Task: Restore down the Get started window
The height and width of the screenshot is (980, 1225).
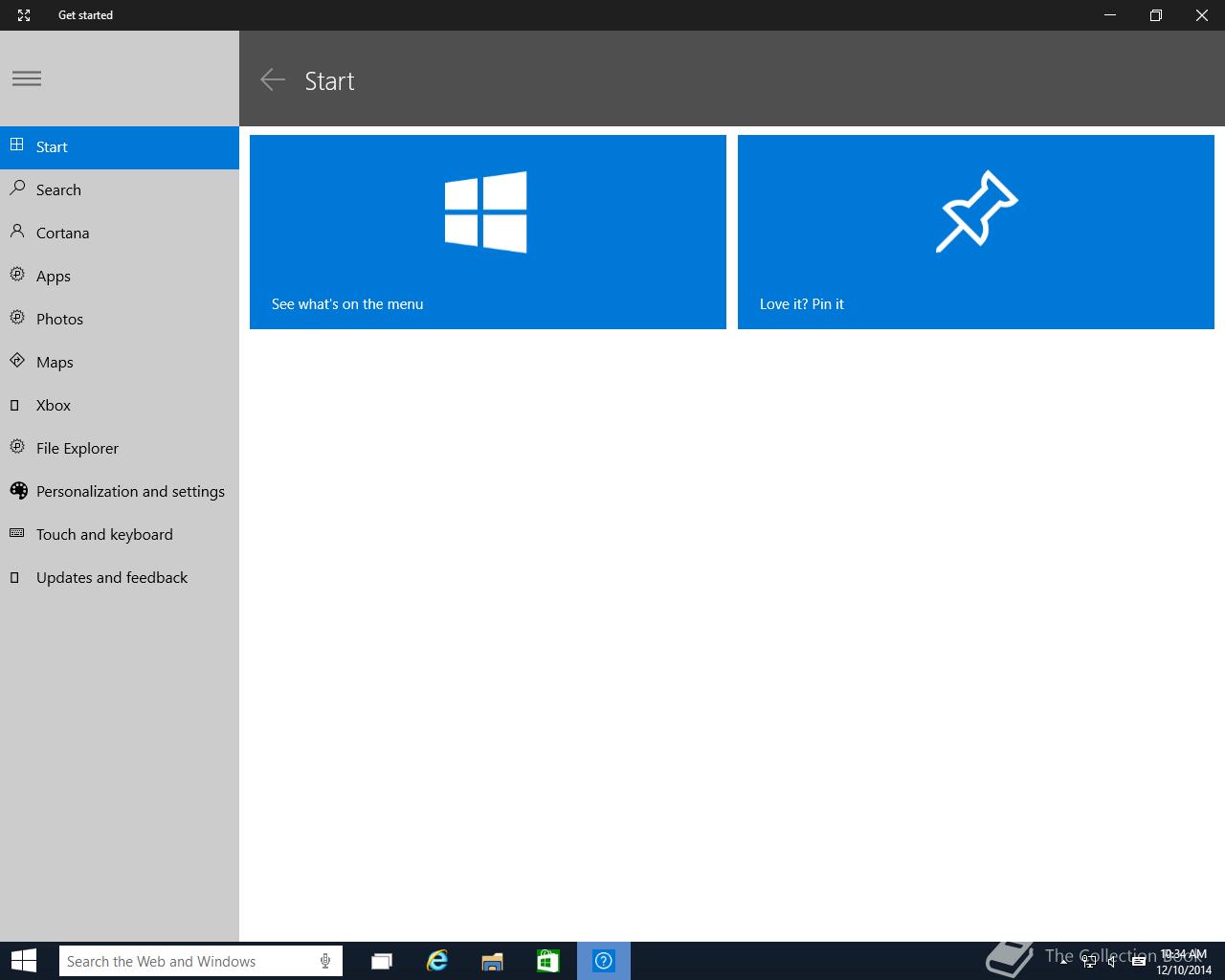Action: point(1156,15)
